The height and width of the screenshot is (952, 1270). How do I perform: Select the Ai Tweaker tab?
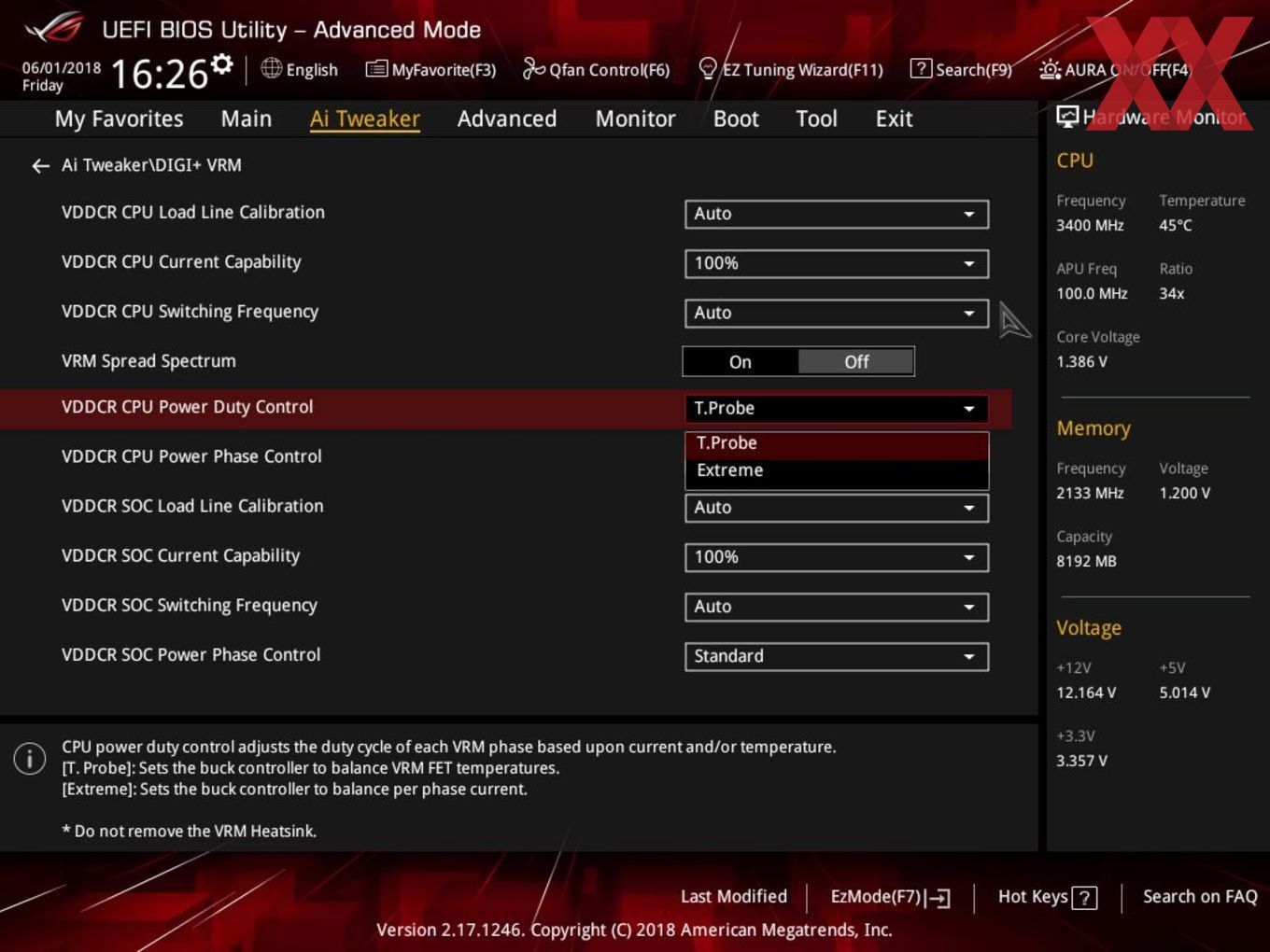[x=365, y=119]
